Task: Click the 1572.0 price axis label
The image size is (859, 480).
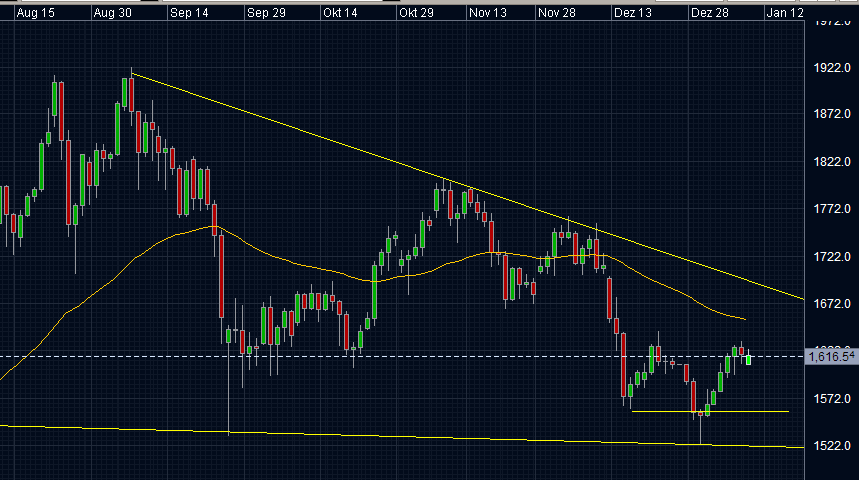Action: coord(832,398)
